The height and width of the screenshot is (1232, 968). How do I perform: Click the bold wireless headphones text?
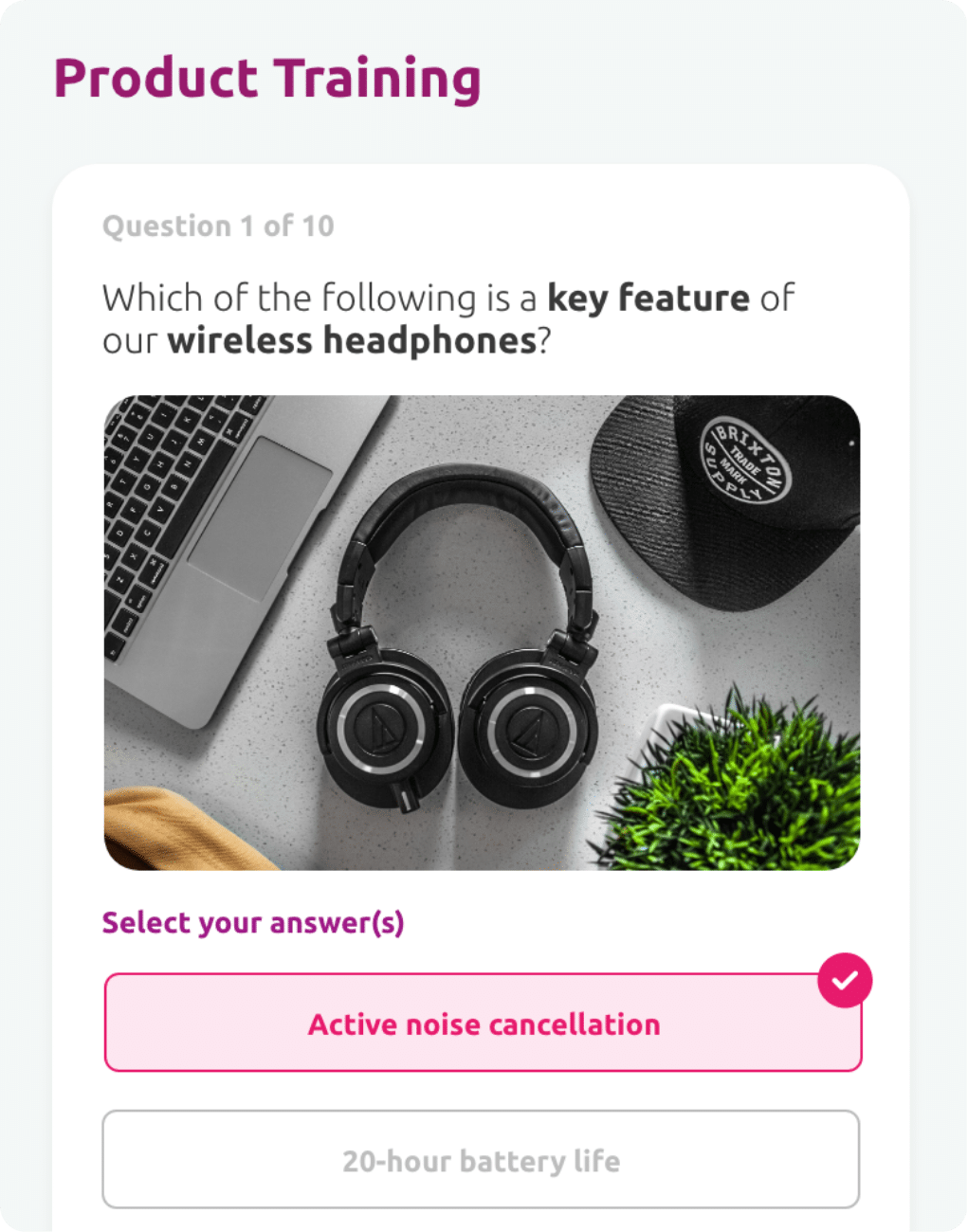(352, 340)
